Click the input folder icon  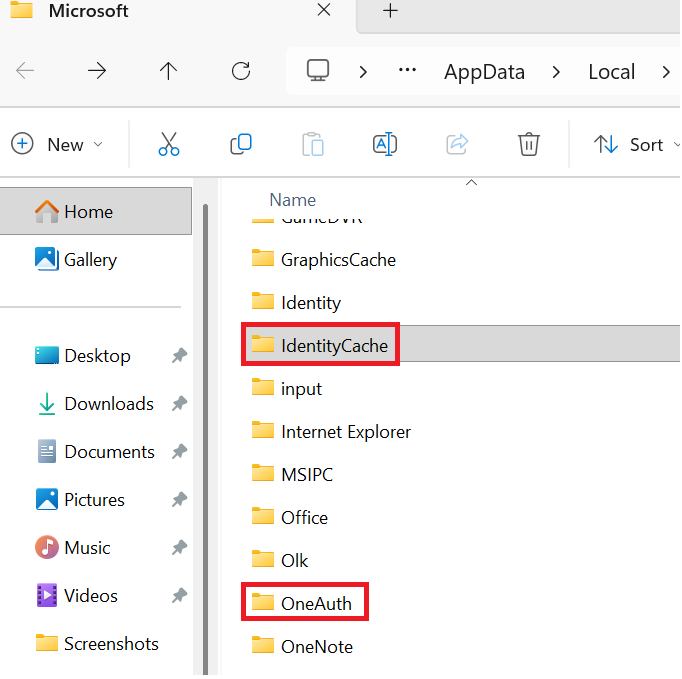point(263,387)
